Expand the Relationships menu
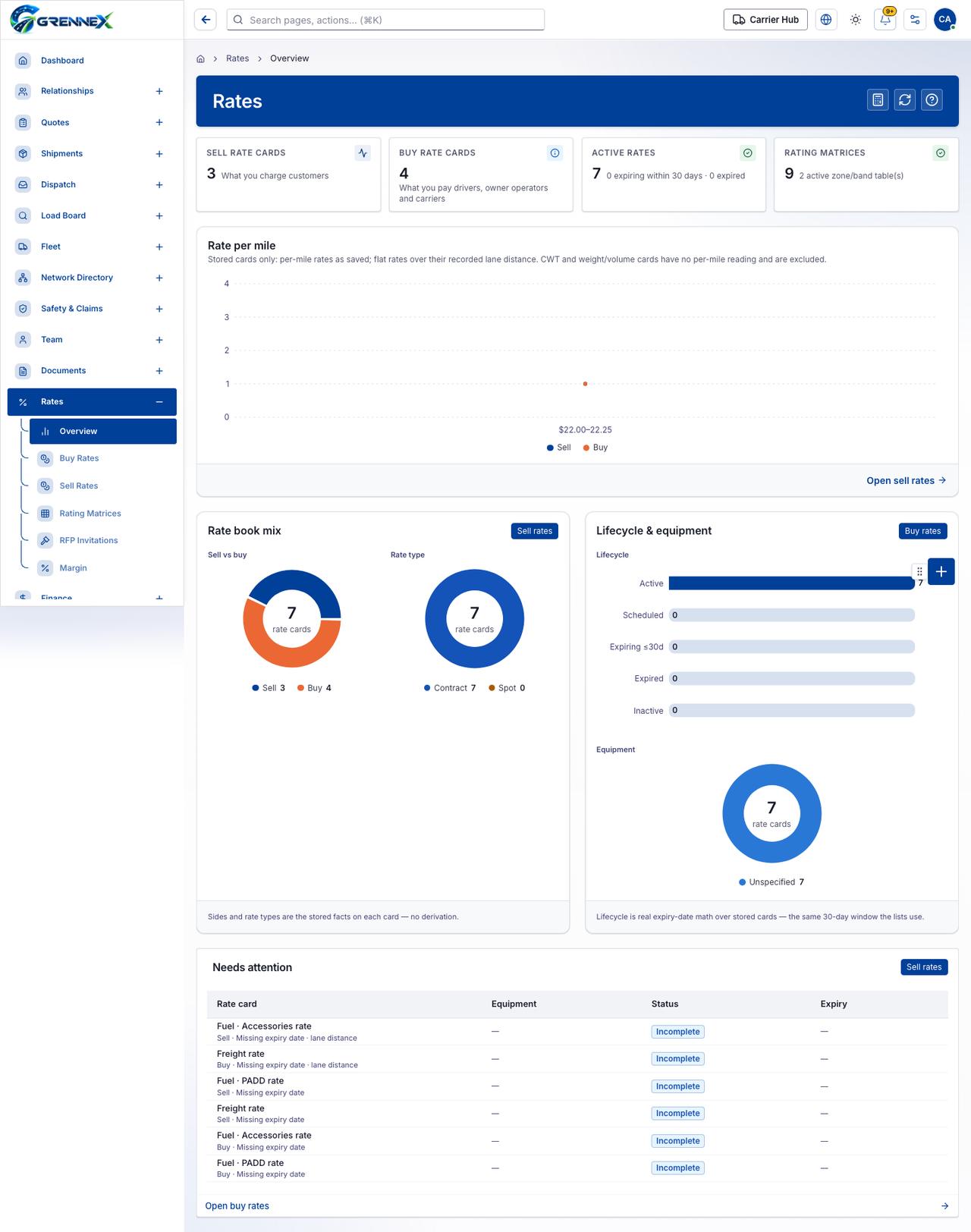This screenshot has width=971, height=1232. pyautogui.click(x=159, y=91)
